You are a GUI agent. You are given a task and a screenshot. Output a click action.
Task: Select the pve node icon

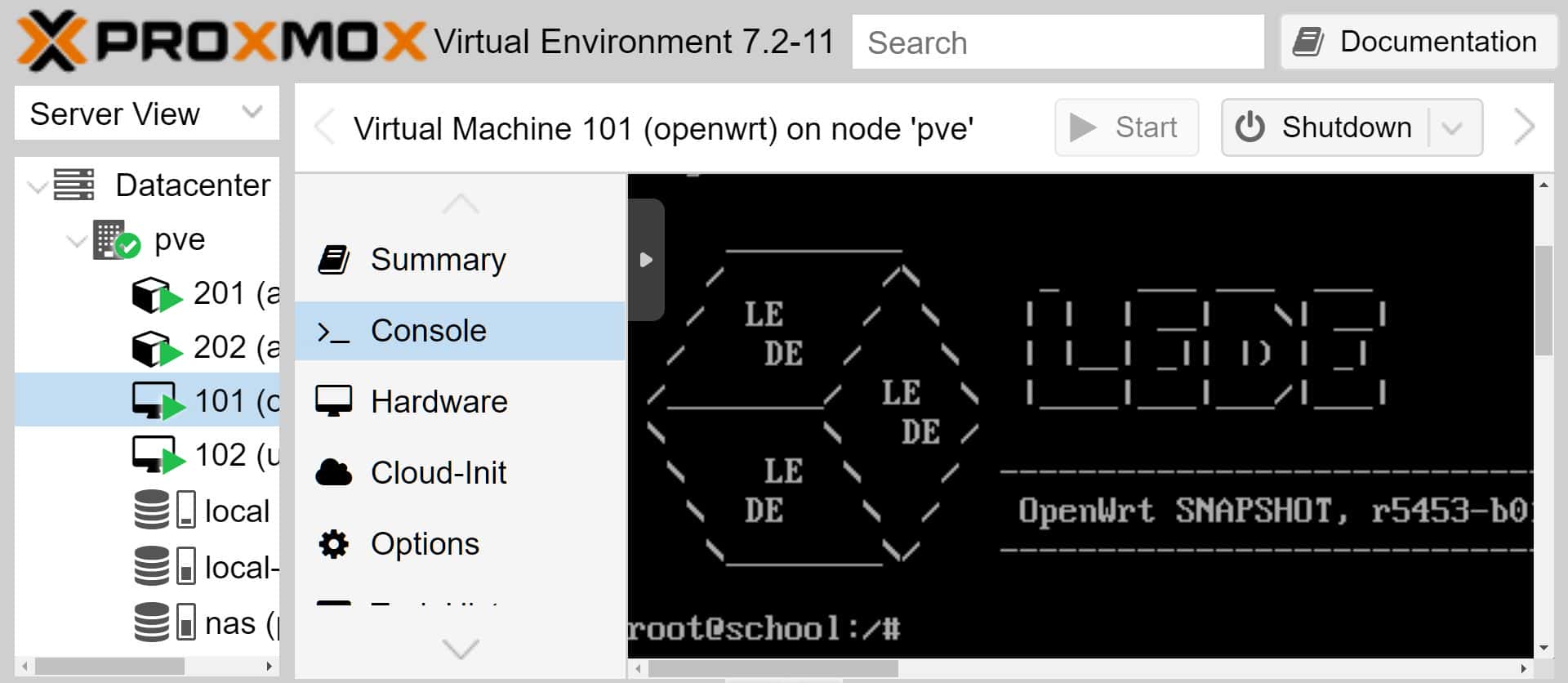pyautogui.click(x=115, y=240)
